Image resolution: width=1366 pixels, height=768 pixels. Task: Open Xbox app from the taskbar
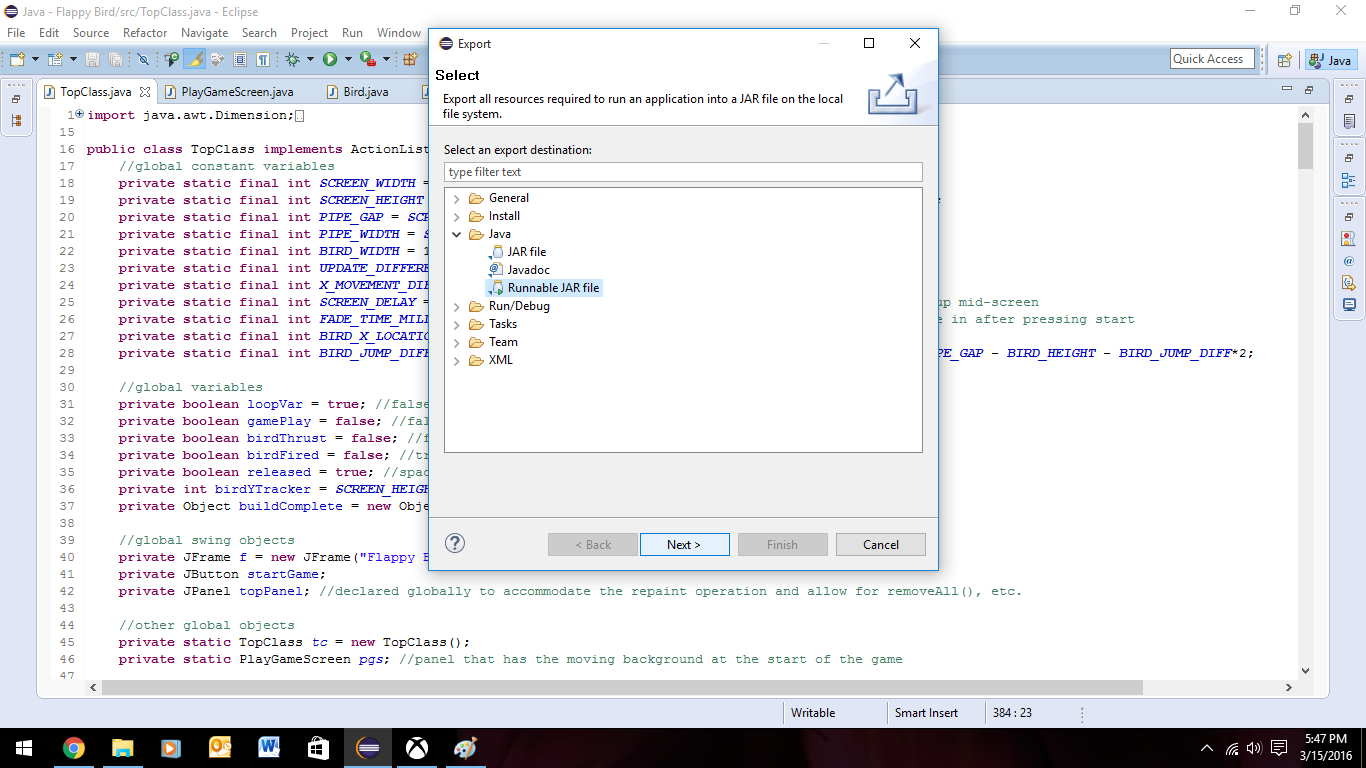(x=416, y=747)
